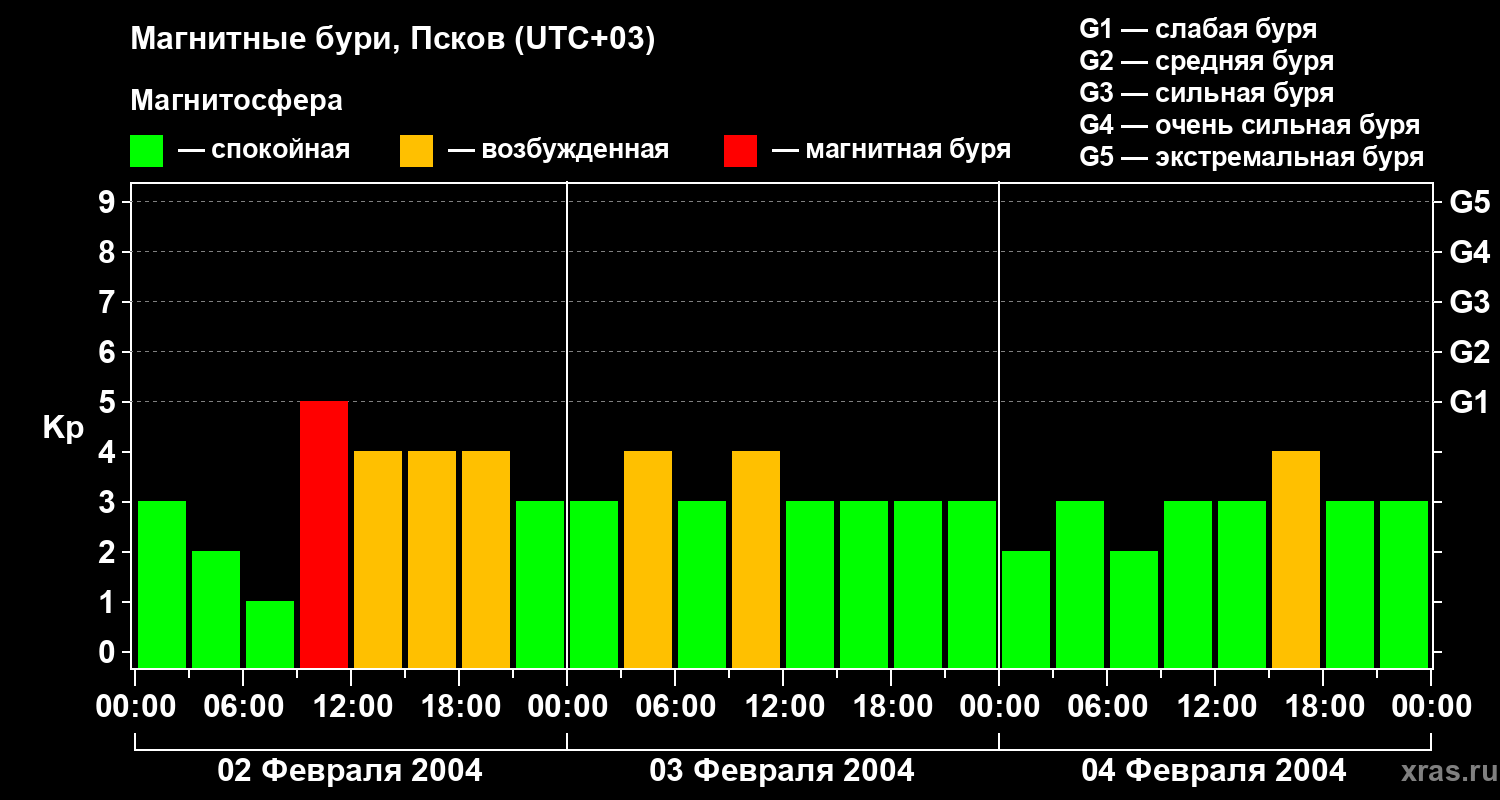The width and height of the screenshot is (1500, 800).
Task: Select the '02 Февраля 2004' date label
Action: (x=350, y=771)
